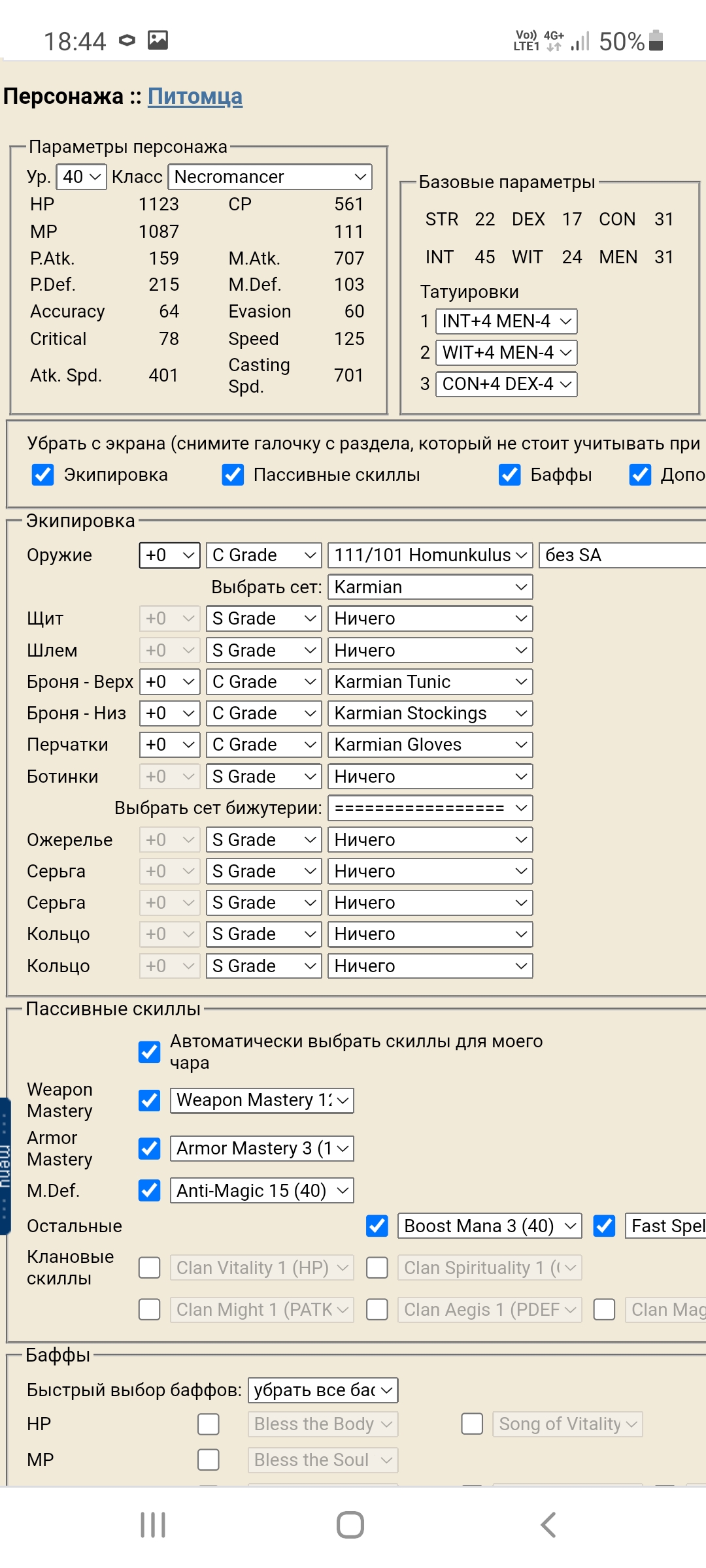Open shield Ничего item dropdown

[430, 619]
